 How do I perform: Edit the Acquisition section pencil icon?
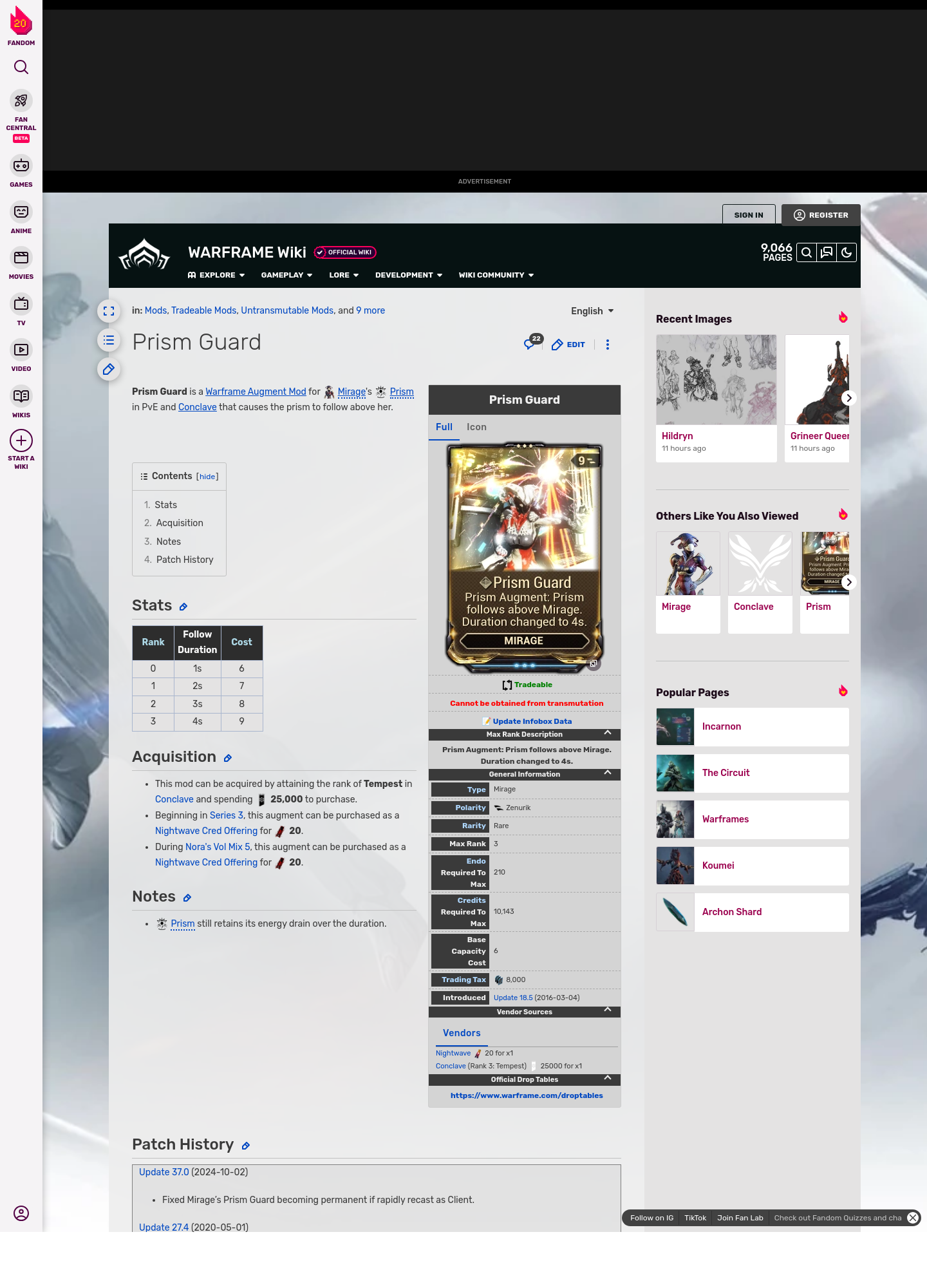(x=228, y=758)
